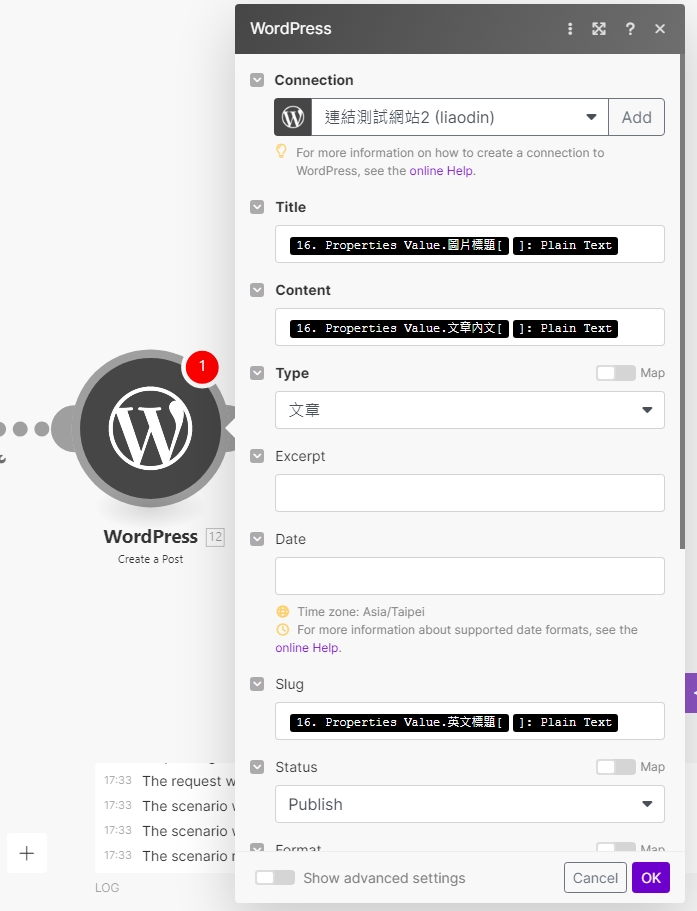The width and height of the screenshot is (697, 911).
Task: Open the purple side tab at panel edge
Action: coord(691,693)
